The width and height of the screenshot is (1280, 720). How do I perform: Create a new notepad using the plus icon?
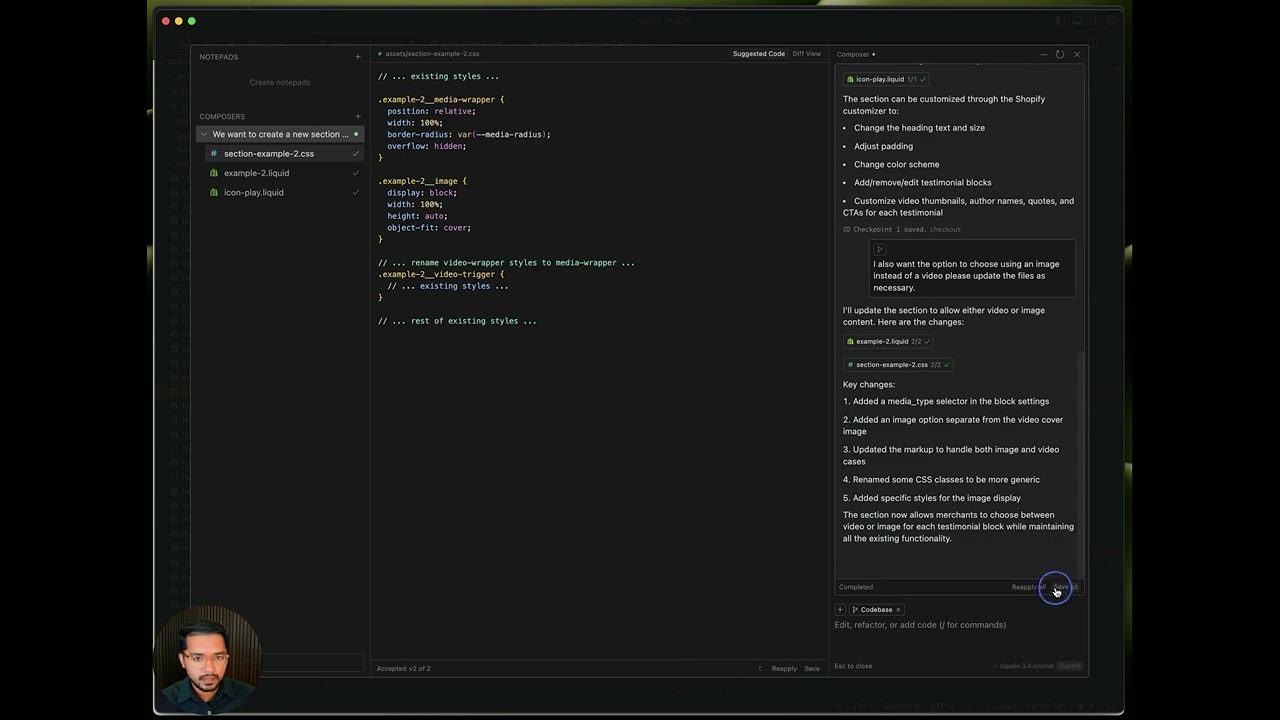click(357, 57)
